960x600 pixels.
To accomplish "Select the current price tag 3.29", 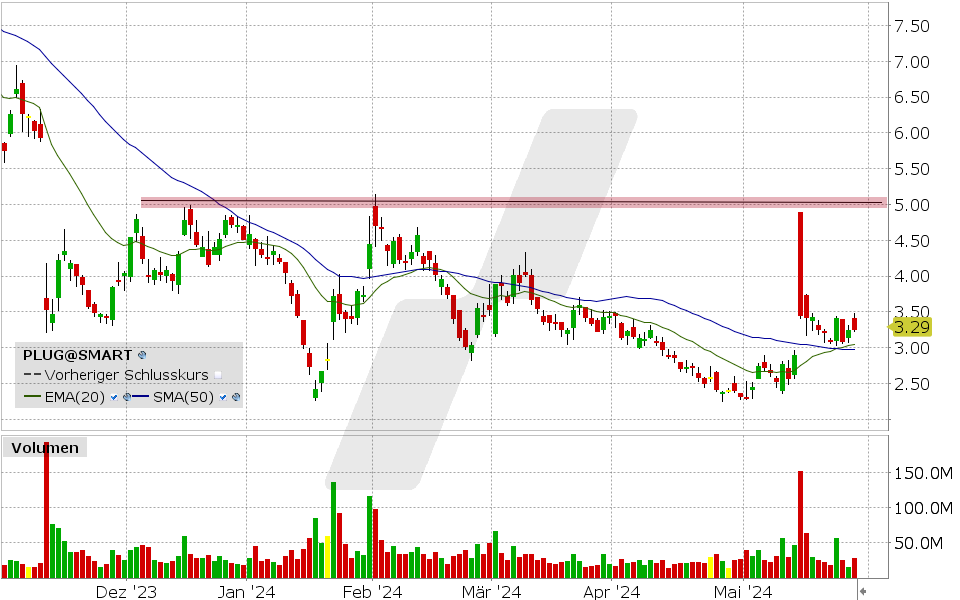I will 910,327.
